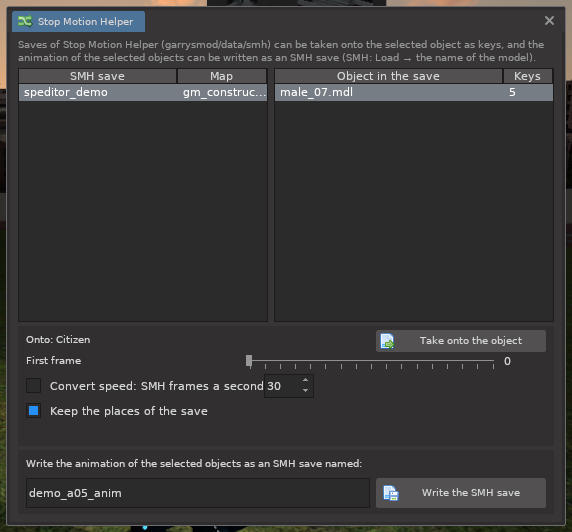This screenshot has height=532, width=572.
Task: Click the keys count 5 cell
Action: (x=512, y=92)
